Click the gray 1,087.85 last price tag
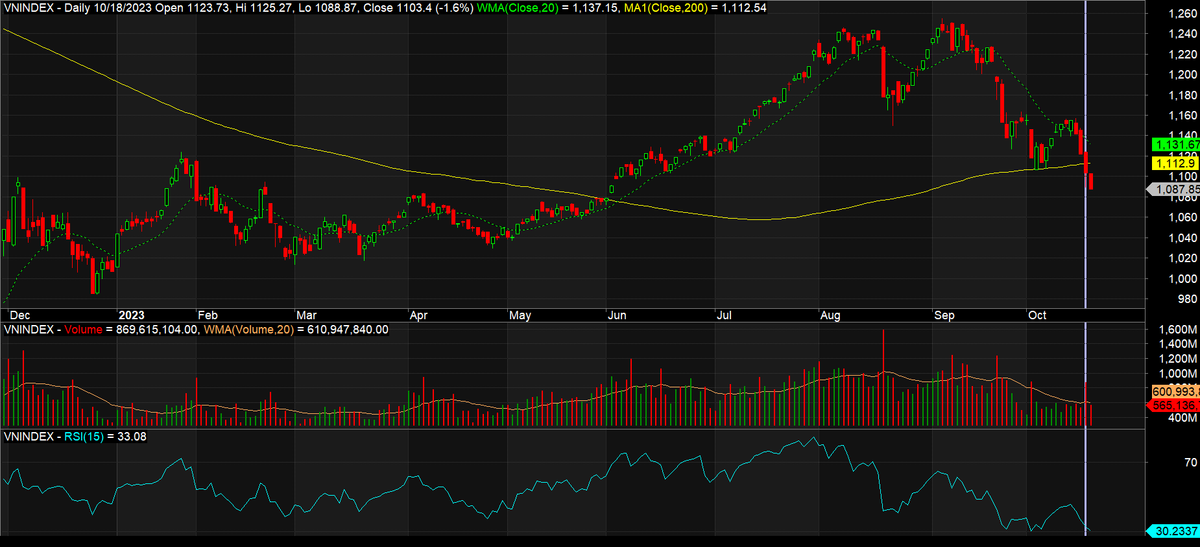Viewport: 1200px width, 547px height. click(1172, 188)
